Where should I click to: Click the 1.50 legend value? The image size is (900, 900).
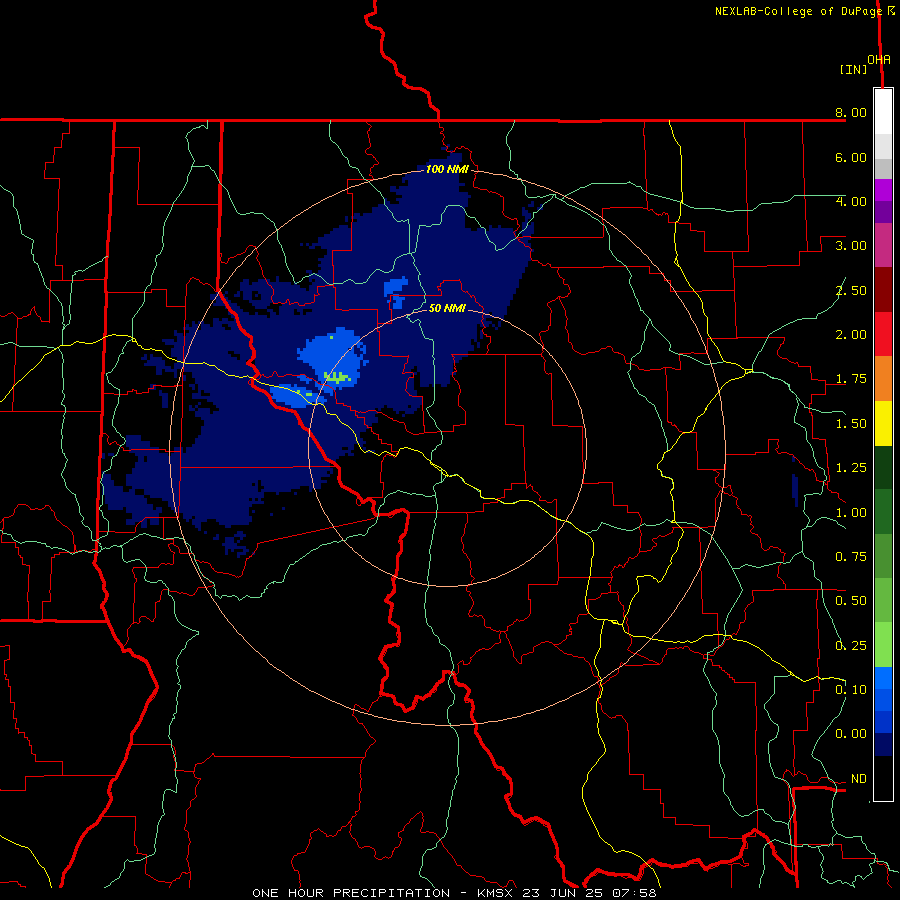pos(851,424)
